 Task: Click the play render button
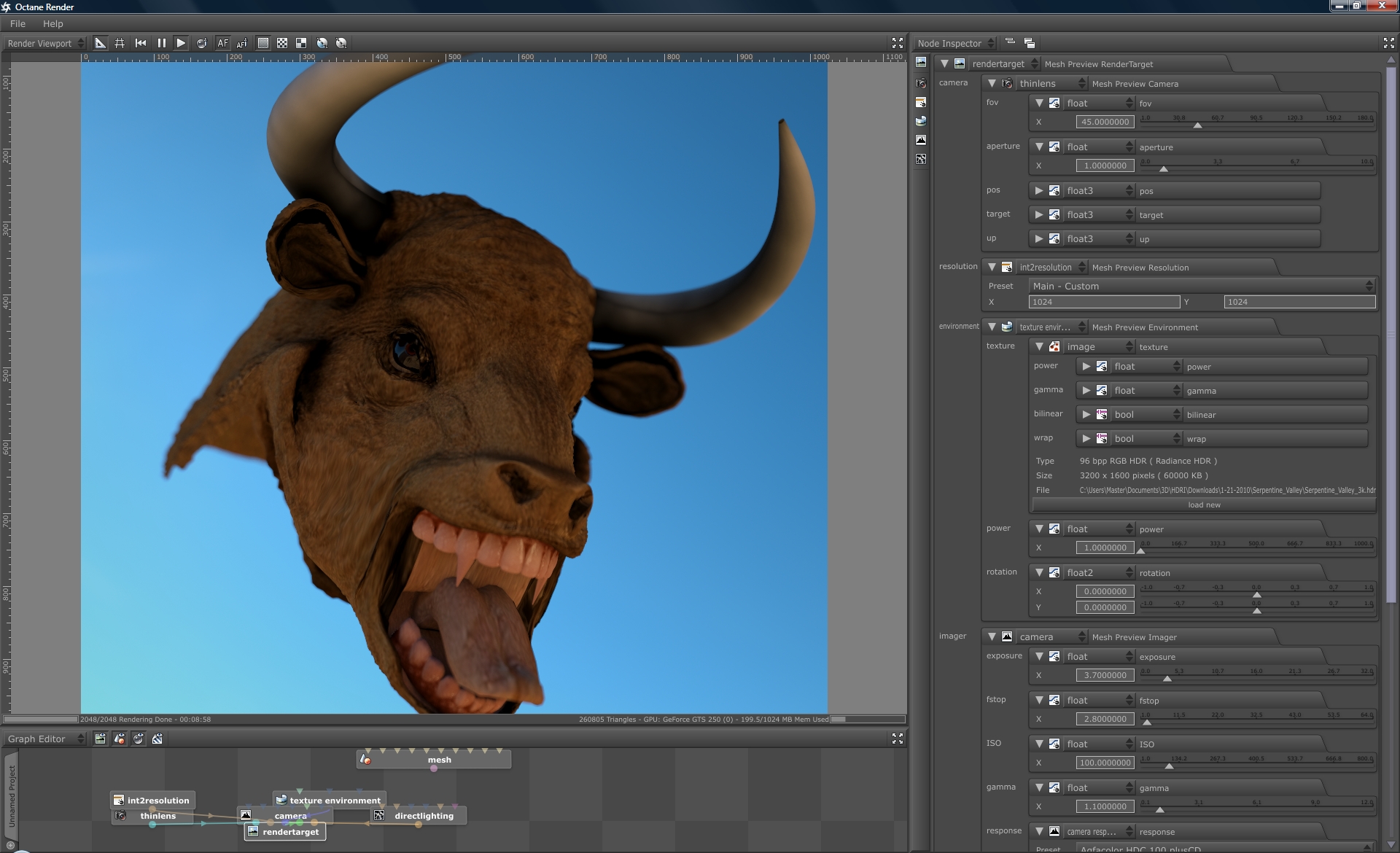pyautogui.click(x=181, y=44)
